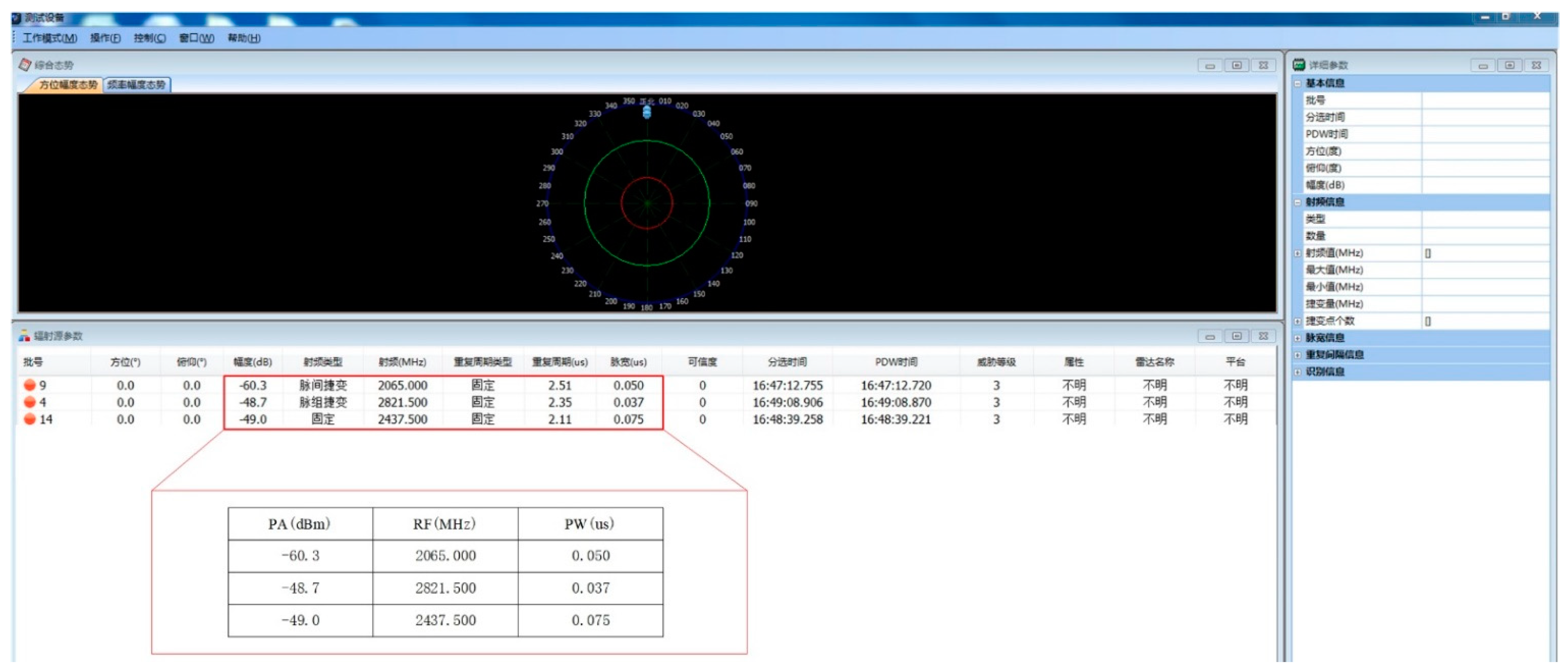Screen dimensions: 1568x671
Task: Click the red marker for emitter 9
Action: coord(29,385)
